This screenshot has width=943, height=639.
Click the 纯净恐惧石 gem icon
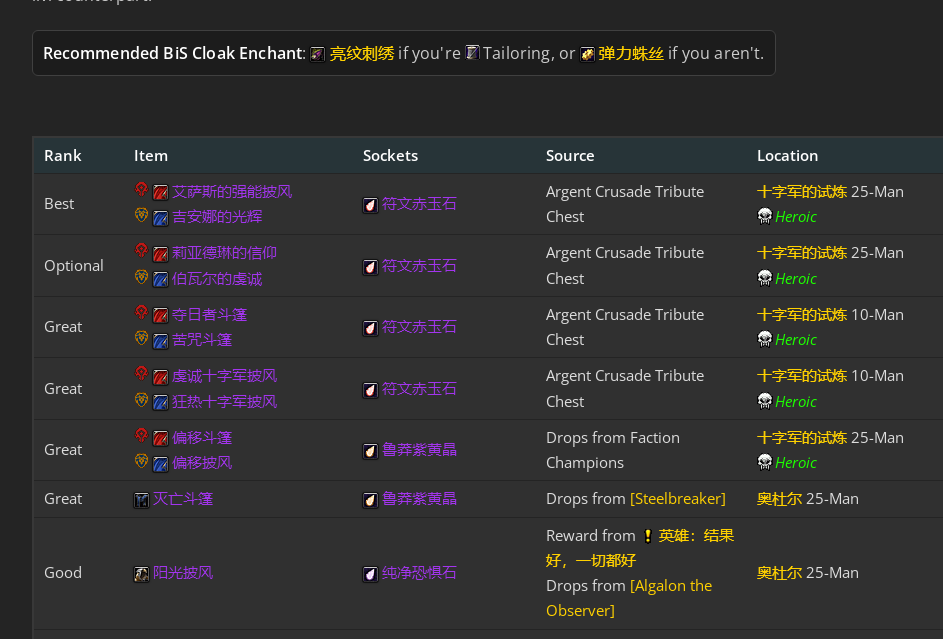pos(370,574)
